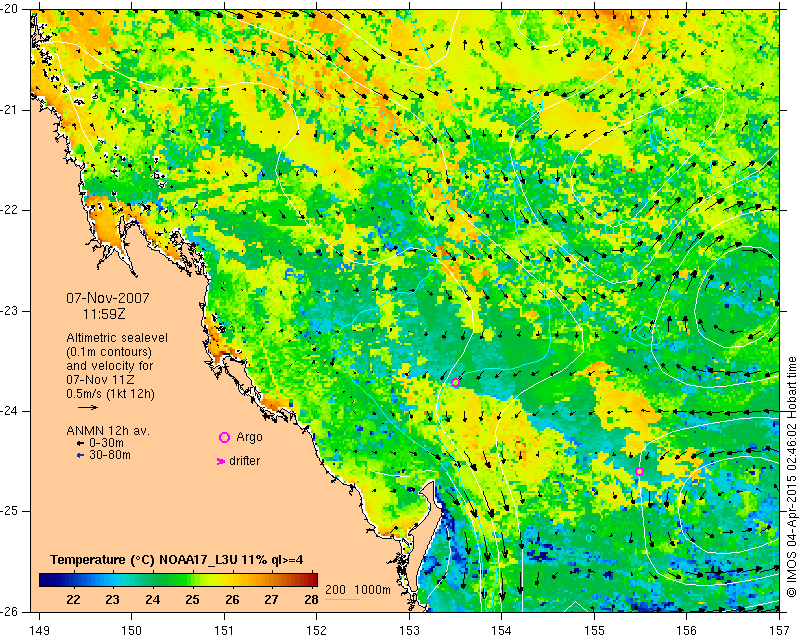Click the "200" bathymetry depth label
Viewport: 800px width, 640px height.
click(335, 590)
